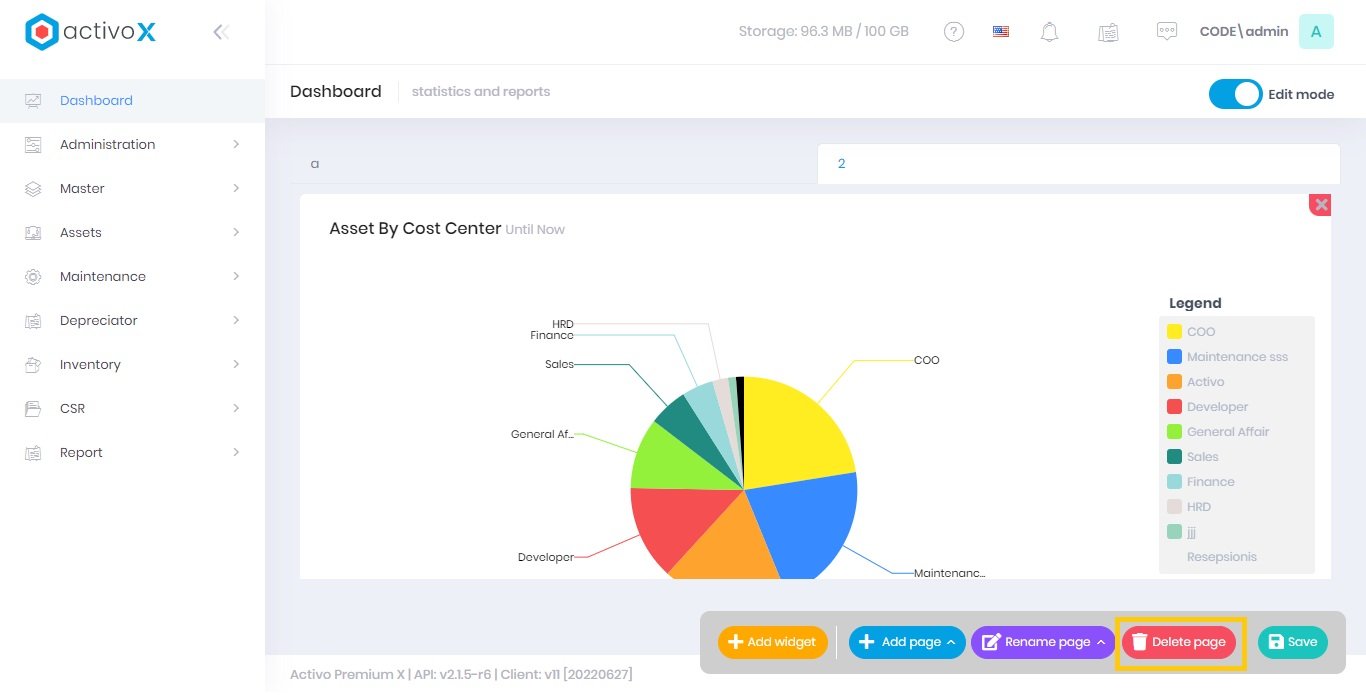
Task: Click the Delete page button
Action: (x=1179, y=642)
